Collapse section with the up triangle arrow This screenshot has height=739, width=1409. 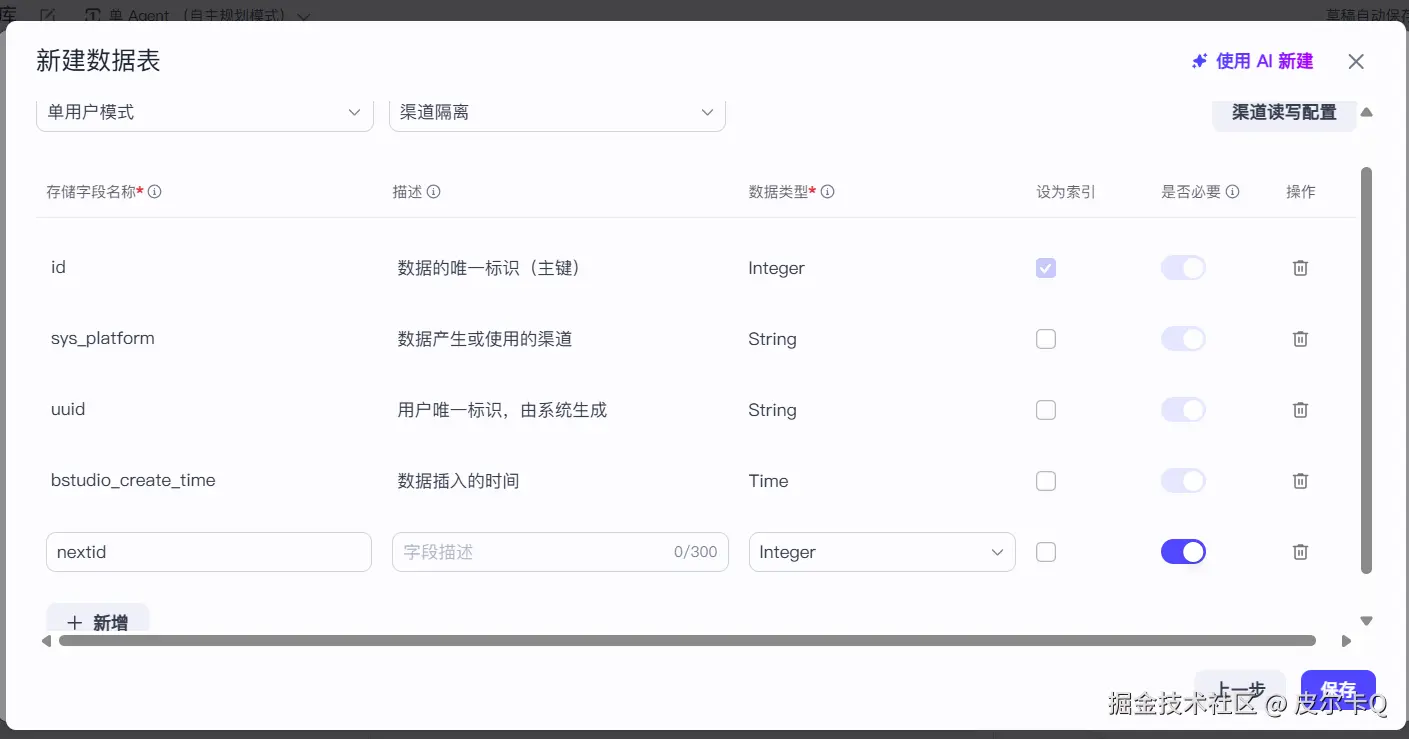pos(1366,112)
